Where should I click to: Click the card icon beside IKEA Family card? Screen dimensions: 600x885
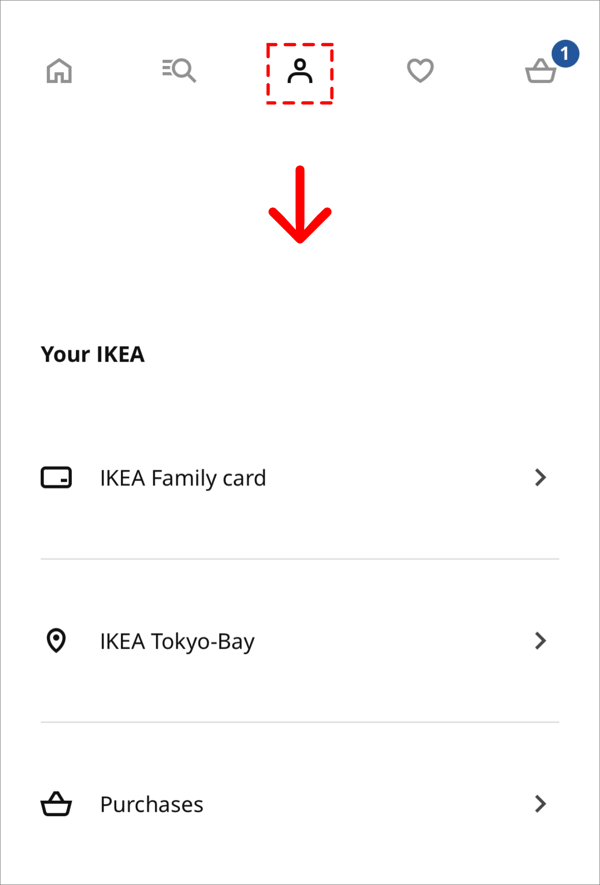(56, 477)
